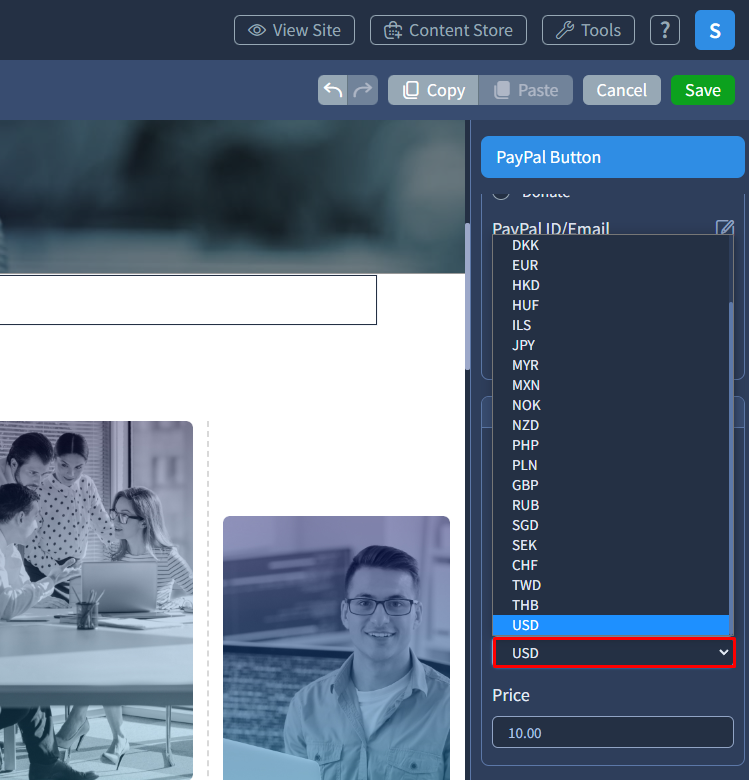Select PHP currency option
Image resolution: width=749 pixels, height=780 pixels.
pos(611,445)
